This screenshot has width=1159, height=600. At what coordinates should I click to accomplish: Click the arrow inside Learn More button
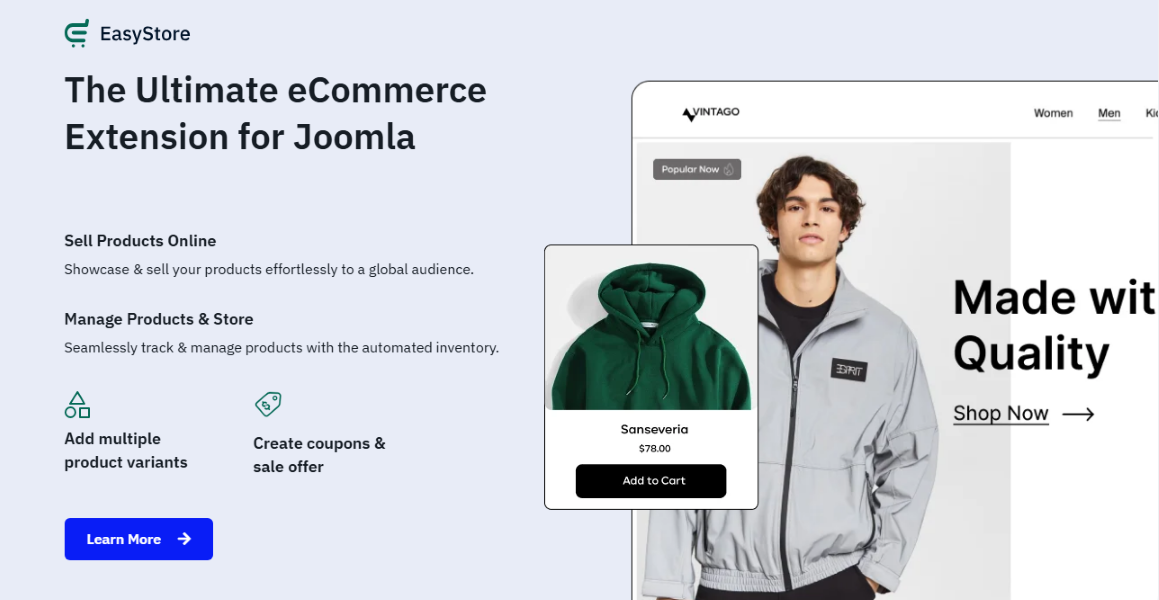tap(184, 539)
